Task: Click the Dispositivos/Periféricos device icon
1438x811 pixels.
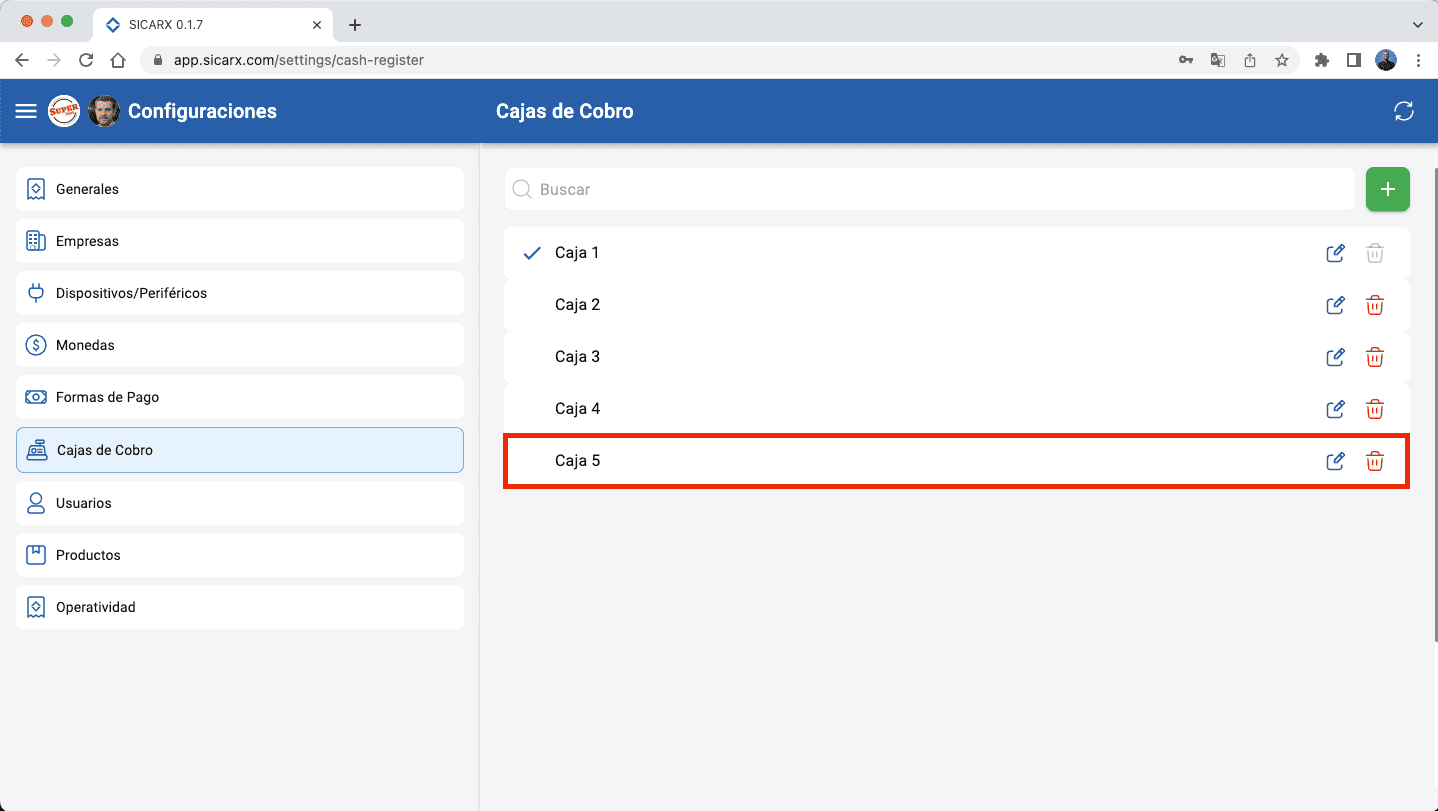Action: coord(36,293)
